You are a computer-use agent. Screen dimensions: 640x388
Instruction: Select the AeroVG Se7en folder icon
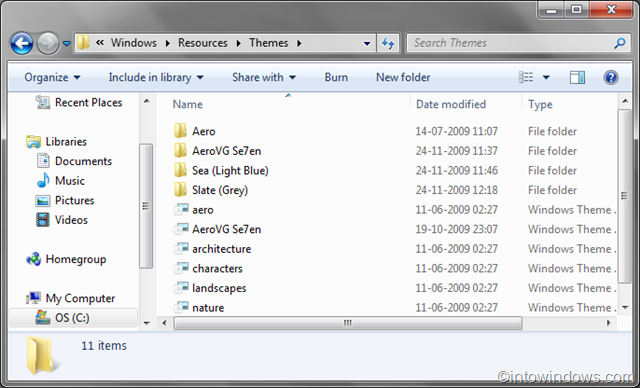[180, 151]
